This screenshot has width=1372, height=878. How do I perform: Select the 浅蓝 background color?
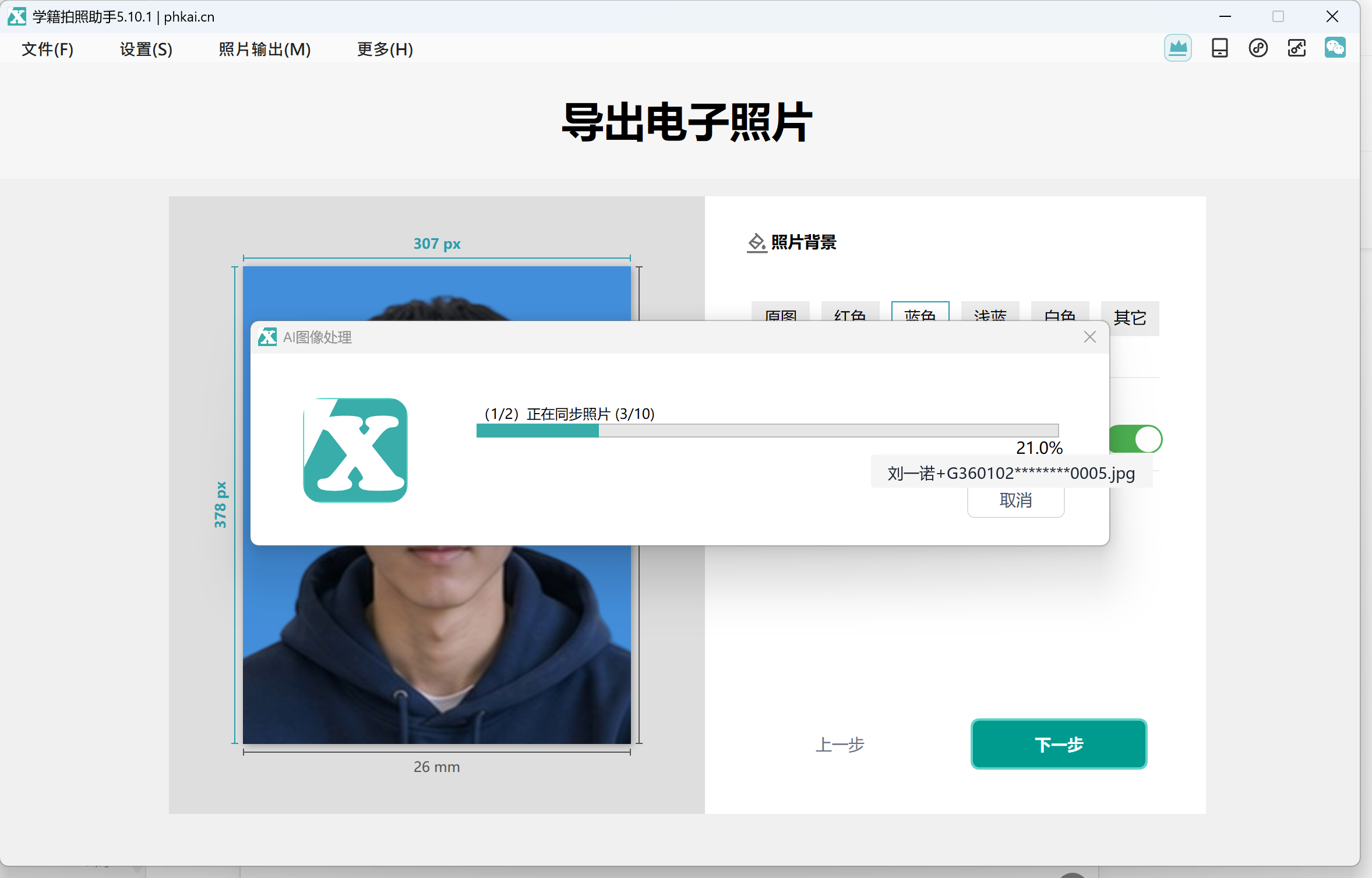point(990,311)
